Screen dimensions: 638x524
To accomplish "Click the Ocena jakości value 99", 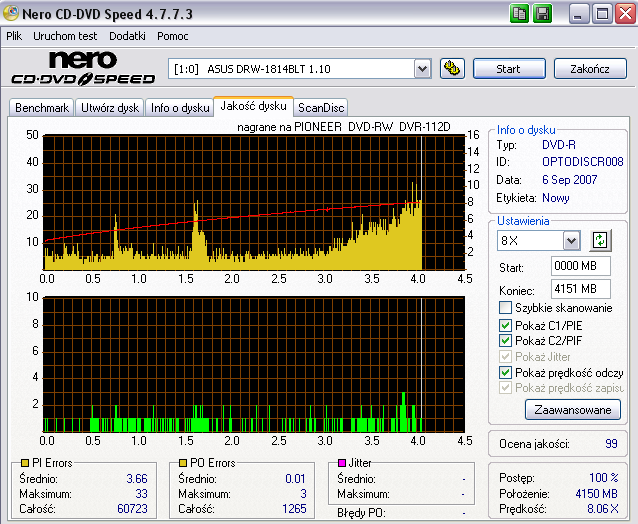I will (611, 443).
